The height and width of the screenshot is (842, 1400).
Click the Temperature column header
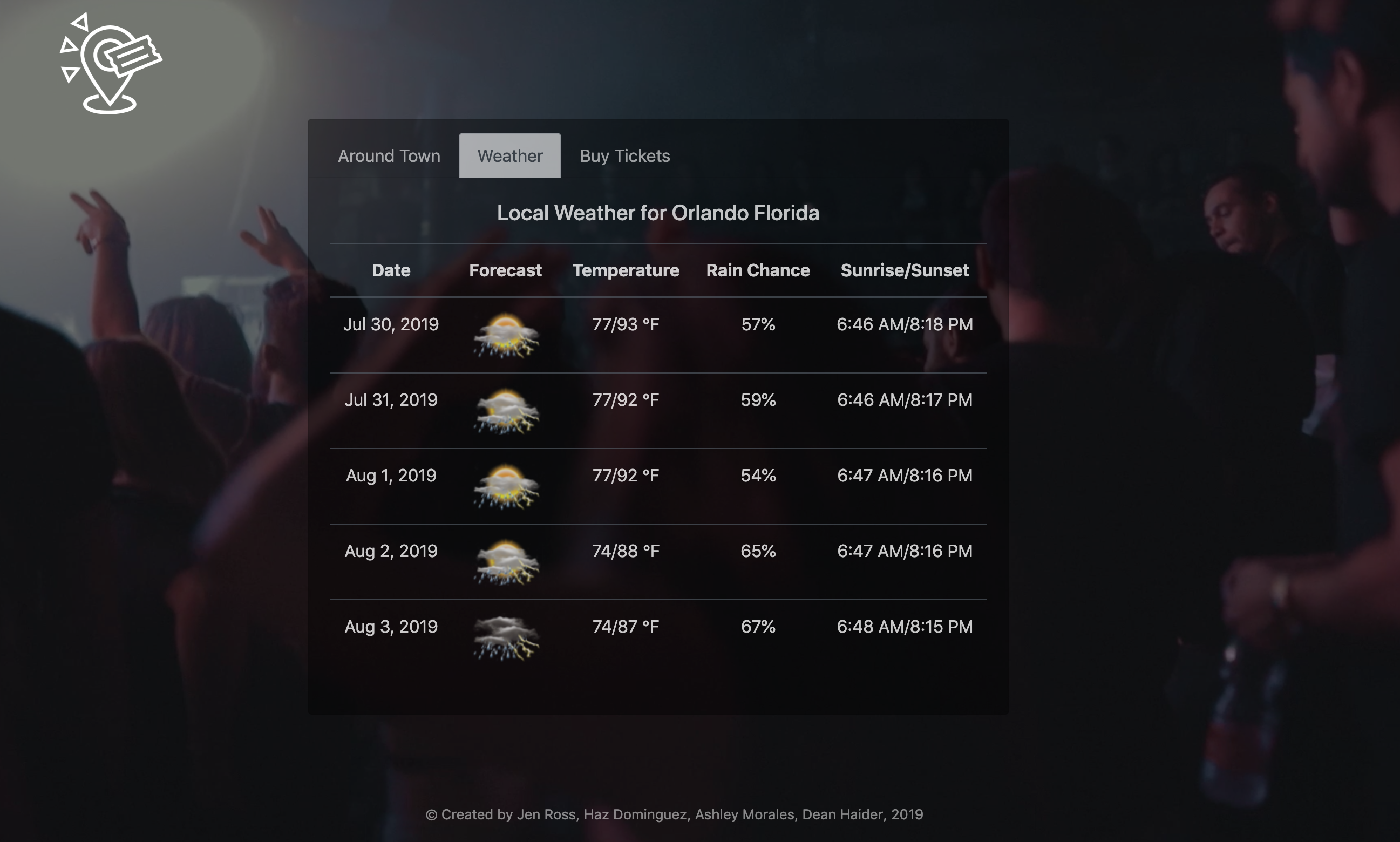[x=625, y=270]
